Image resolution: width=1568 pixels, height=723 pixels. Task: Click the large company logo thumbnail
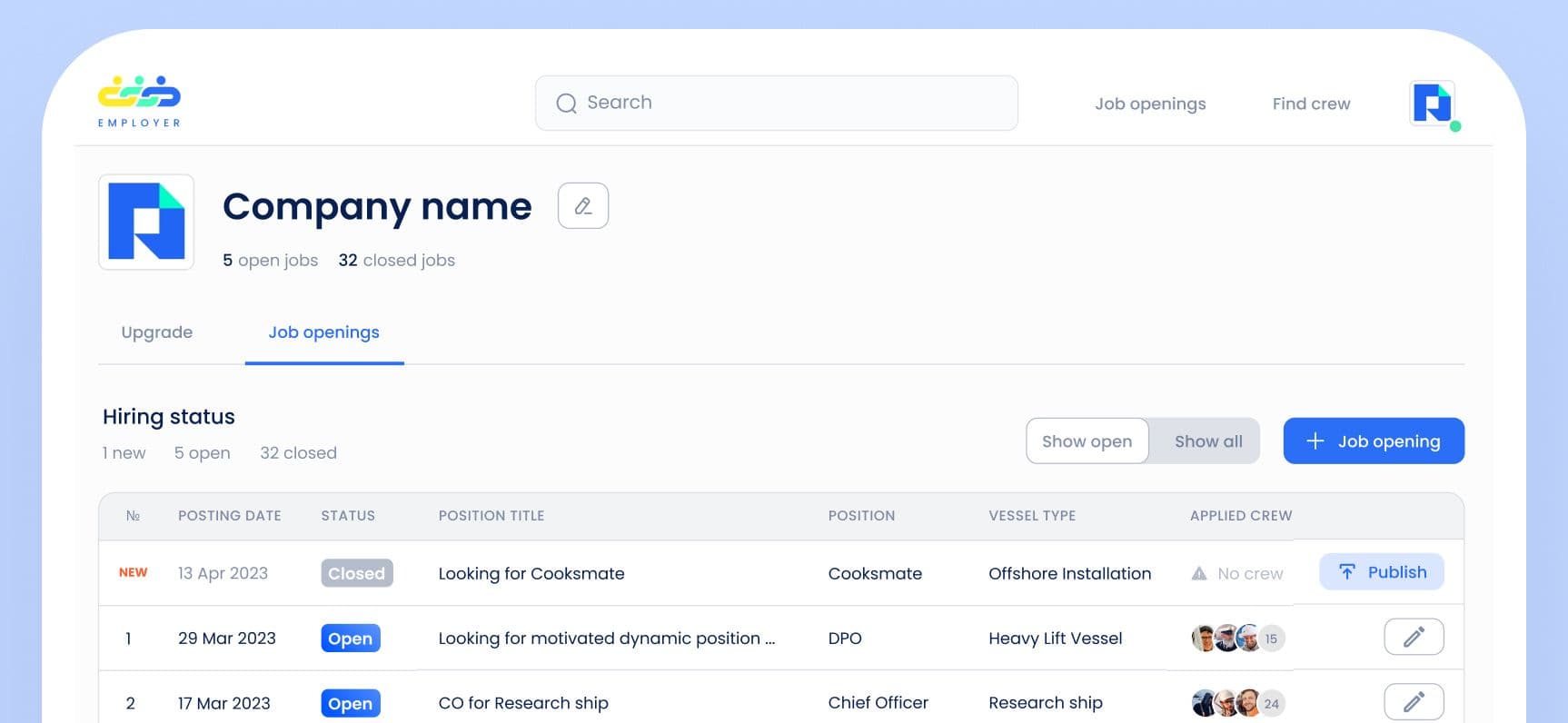(x=146, y=223)
